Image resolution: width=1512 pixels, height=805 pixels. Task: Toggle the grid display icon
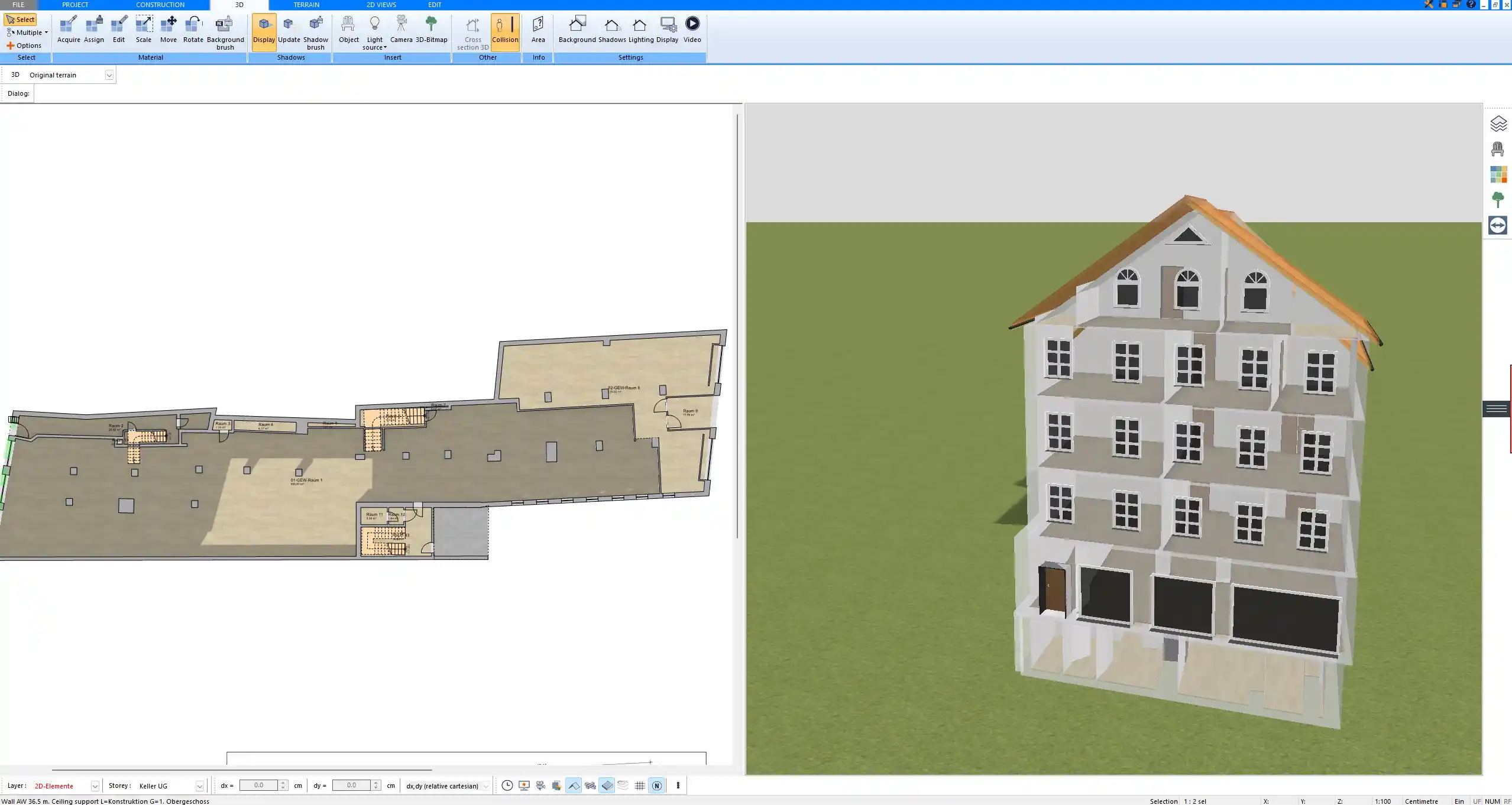tap(640, 785)
